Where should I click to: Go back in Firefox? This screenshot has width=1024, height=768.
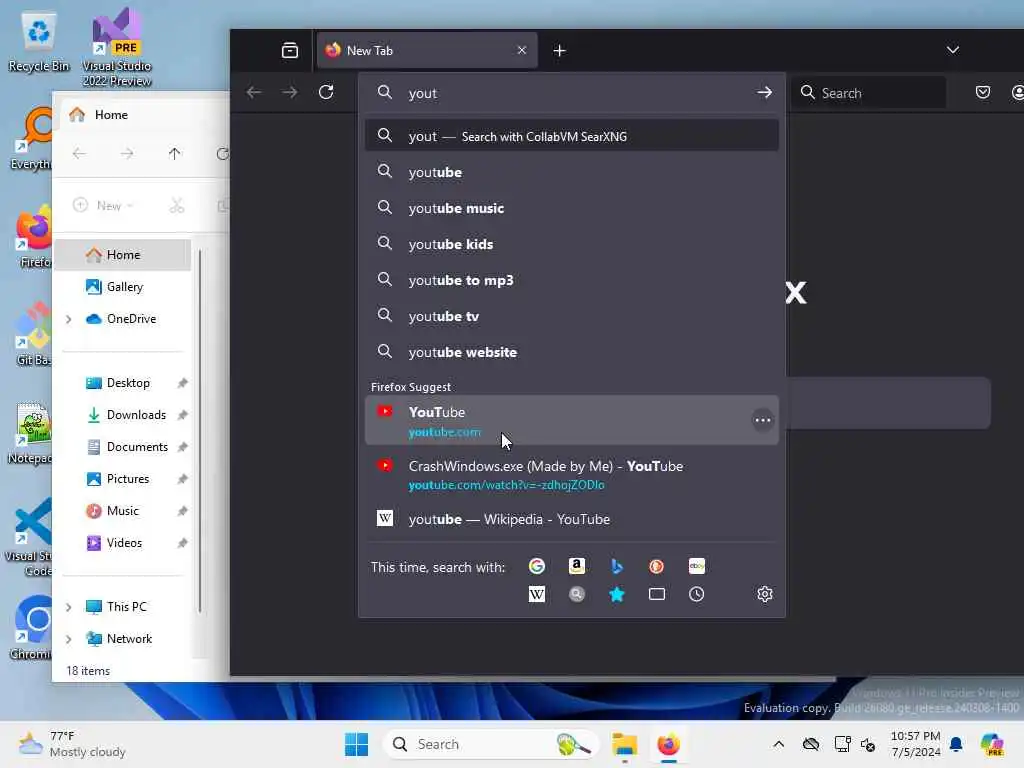click(x=254, y=92)
